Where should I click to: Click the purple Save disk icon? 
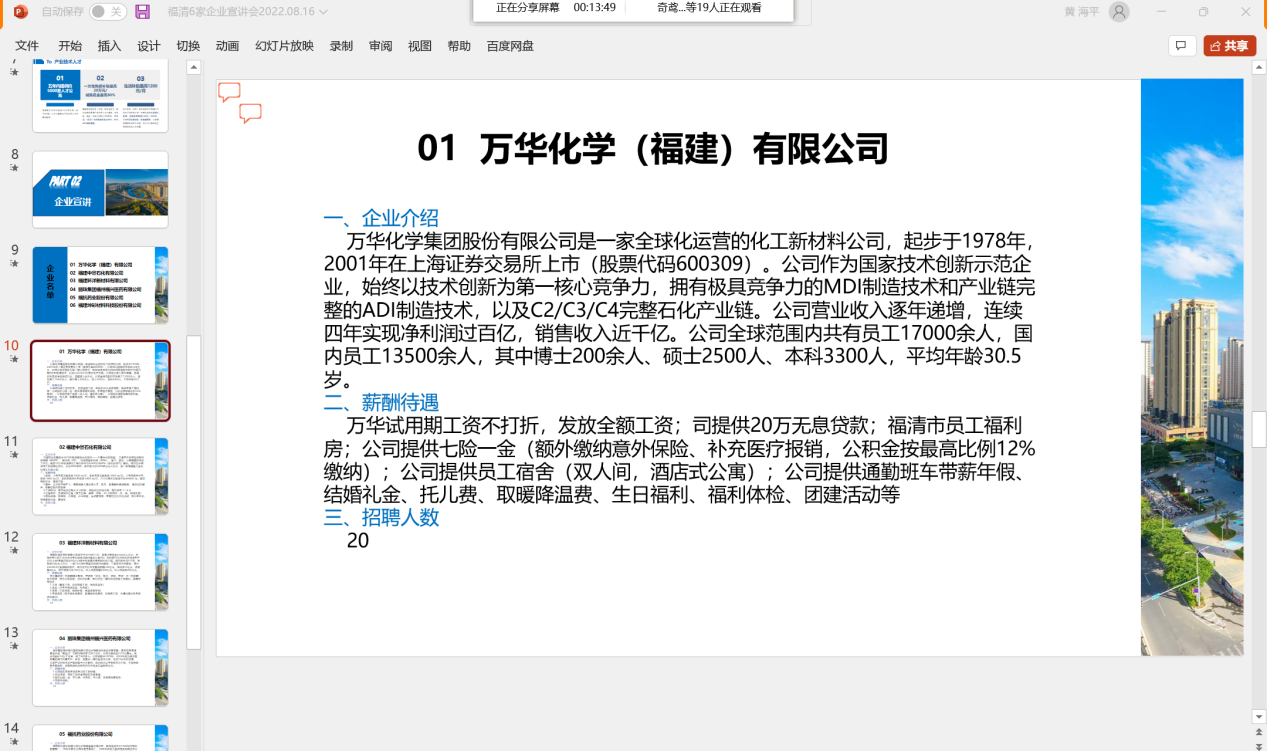click(x=143, y=12)
